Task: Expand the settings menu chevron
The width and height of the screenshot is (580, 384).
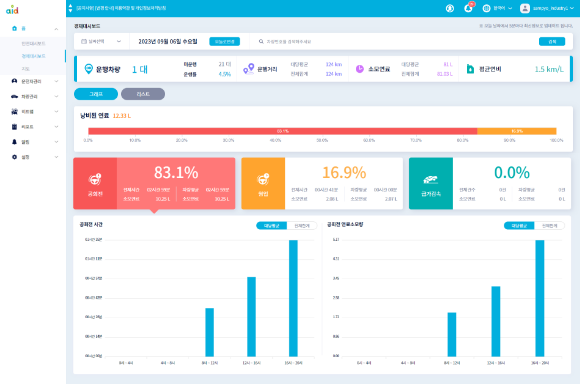Action: click(x=56, y=157)
